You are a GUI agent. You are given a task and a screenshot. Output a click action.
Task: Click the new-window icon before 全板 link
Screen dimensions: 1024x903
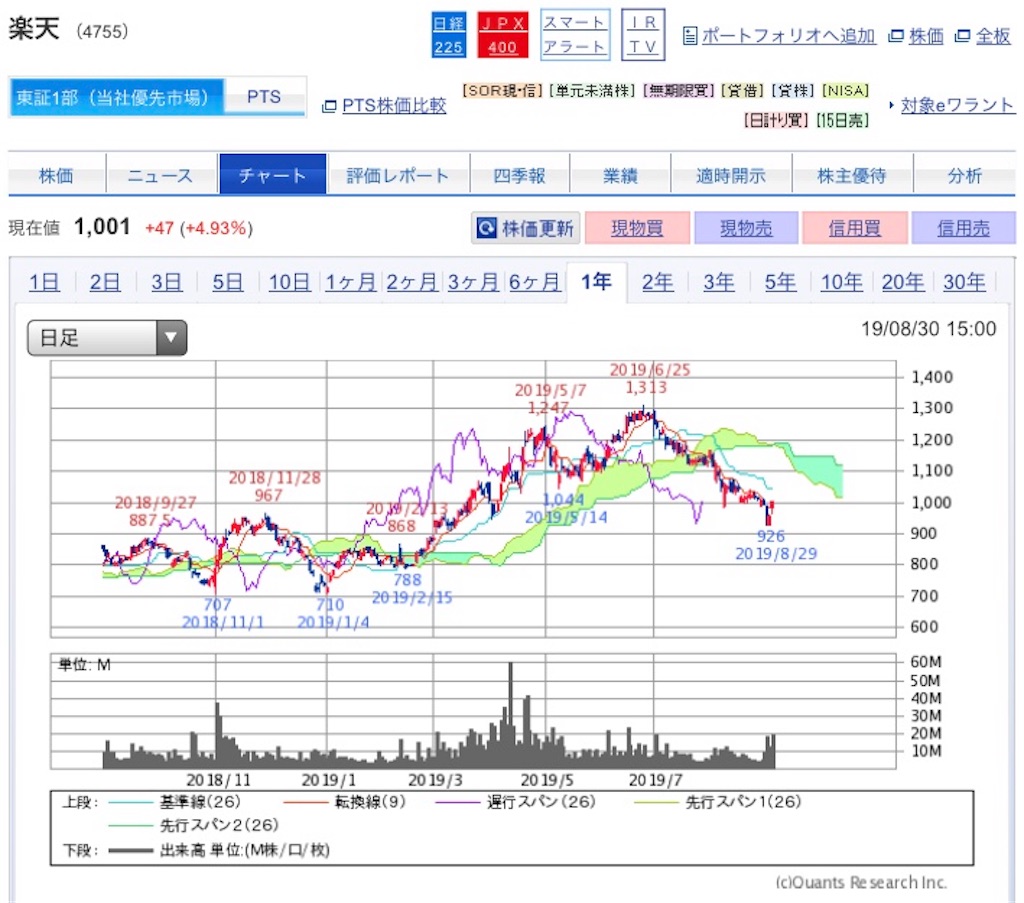point(962,36)
